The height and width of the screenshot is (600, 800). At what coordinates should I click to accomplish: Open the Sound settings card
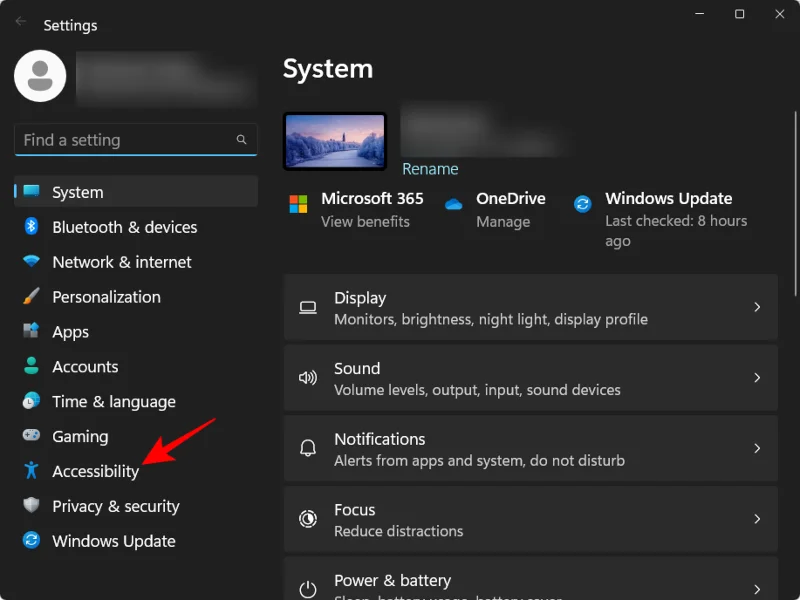(x=531, y=378)
